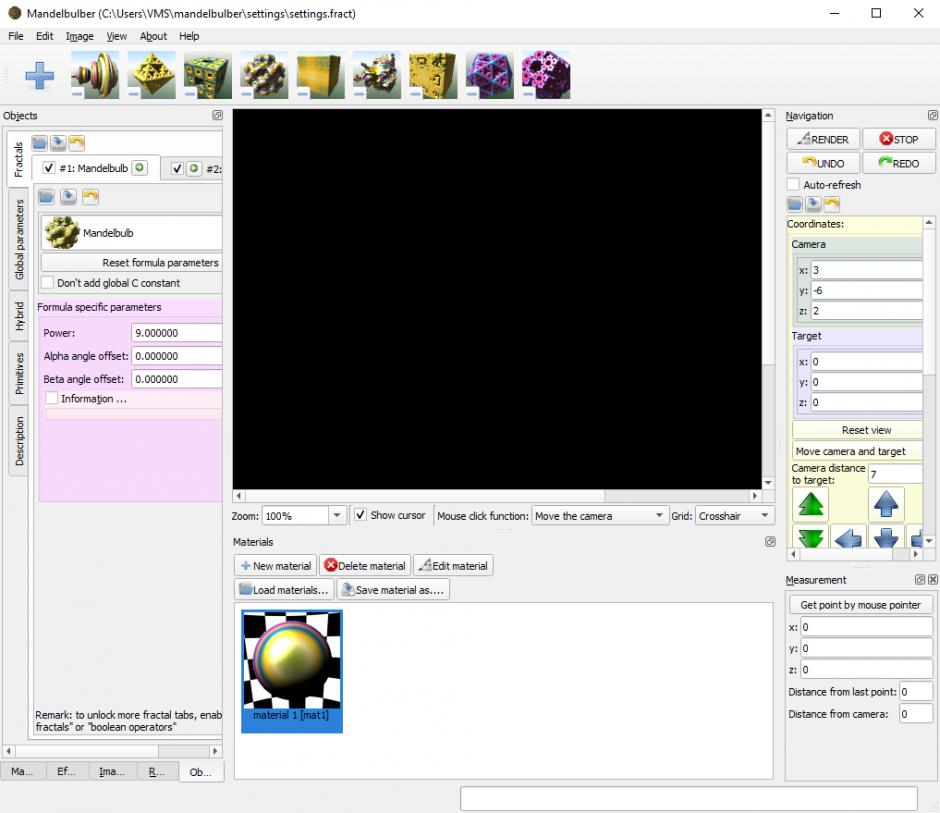Open the Grid Crosshair dropdown
Screen dimensions: 940x813
tap(734, 516)
